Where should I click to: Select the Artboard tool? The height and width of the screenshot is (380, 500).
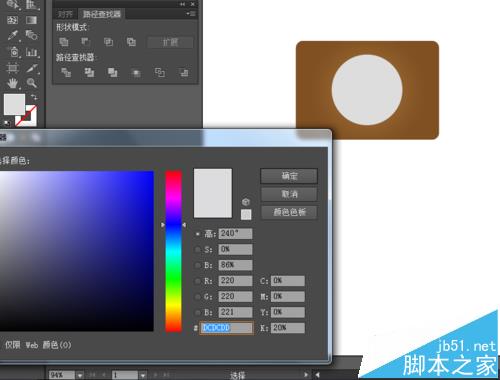[13, 68]
